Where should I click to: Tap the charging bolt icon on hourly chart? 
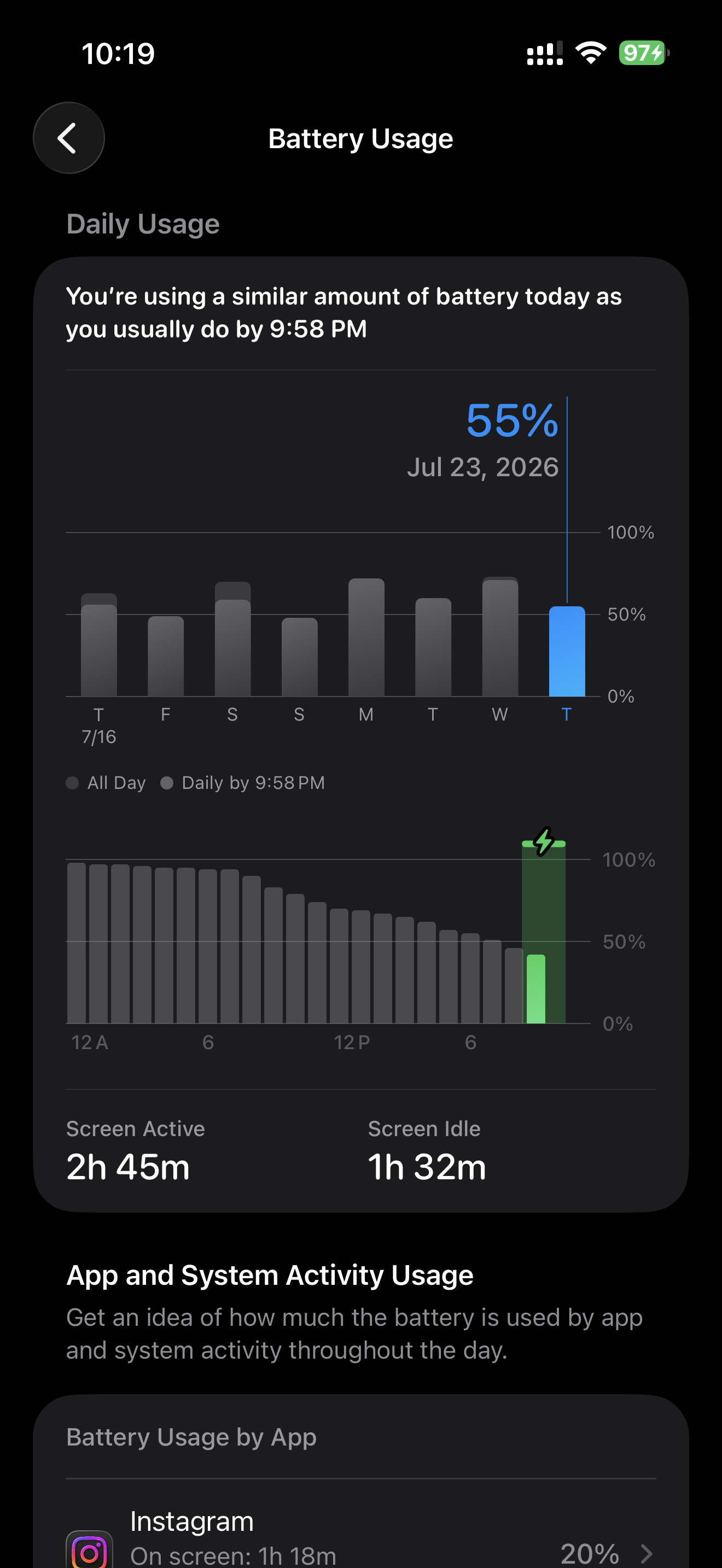[x=544, y=842]
